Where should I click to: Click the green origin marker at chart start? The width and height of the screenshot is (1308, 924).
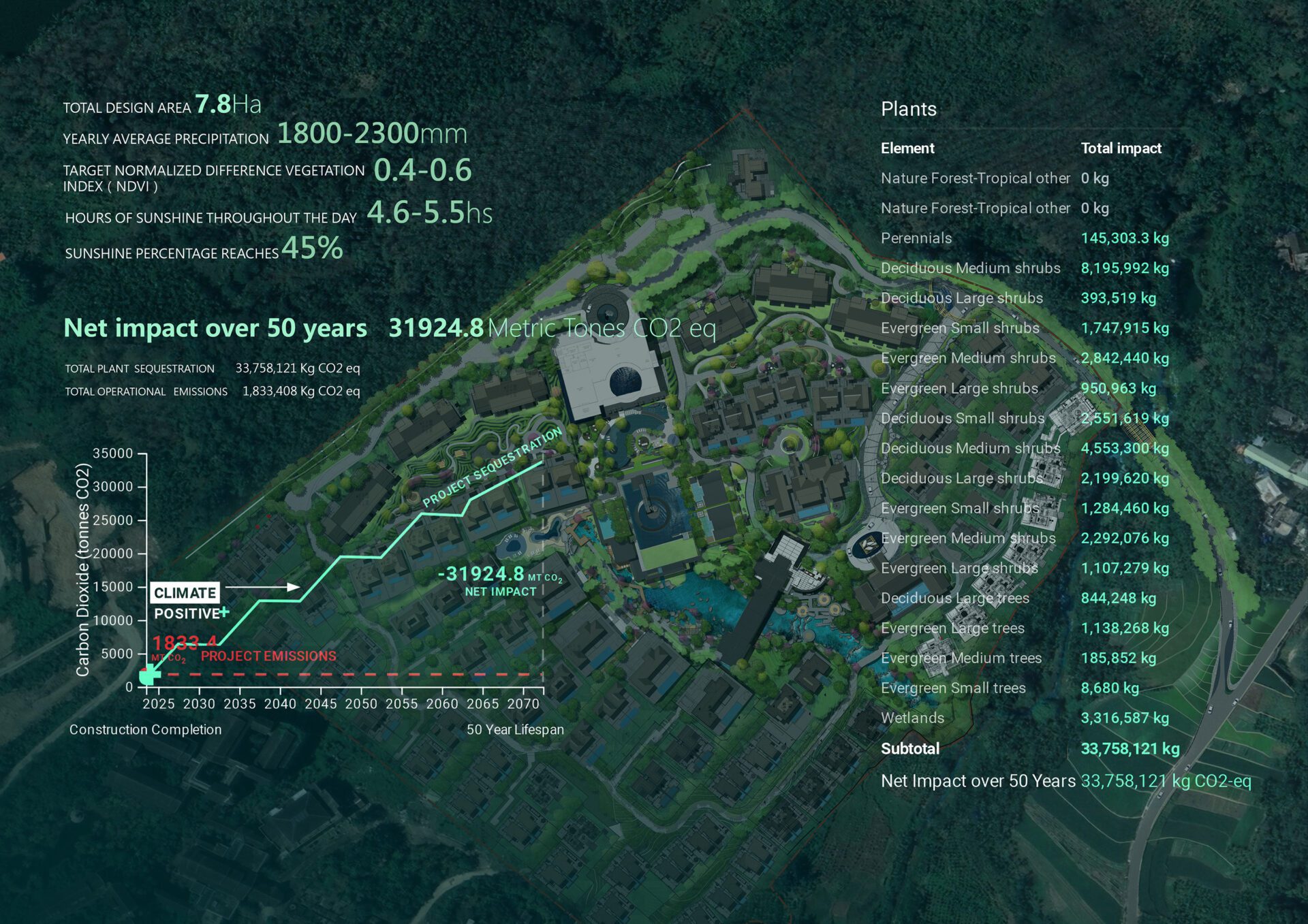[x=149, y=675]
